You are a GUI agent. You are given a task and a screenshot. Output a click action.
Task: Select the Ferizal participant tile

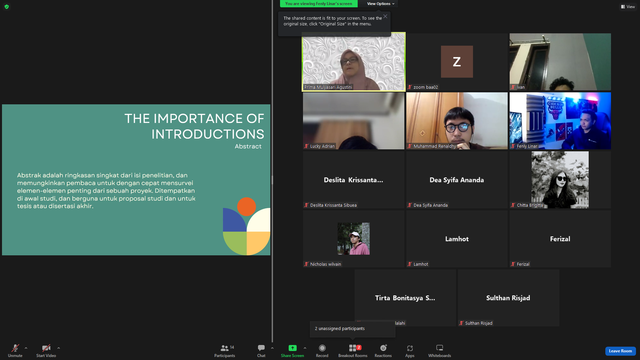point(560,239)
